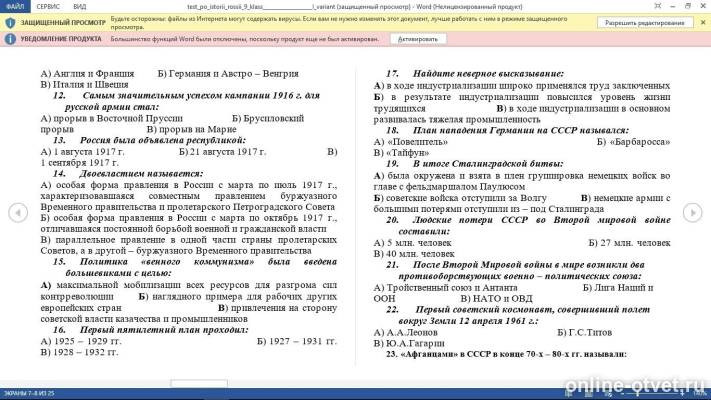Viewport: 711px width, 400px height.
Task: Click answer В) Ю.А.Гагарин
Action: pos(409,343)
